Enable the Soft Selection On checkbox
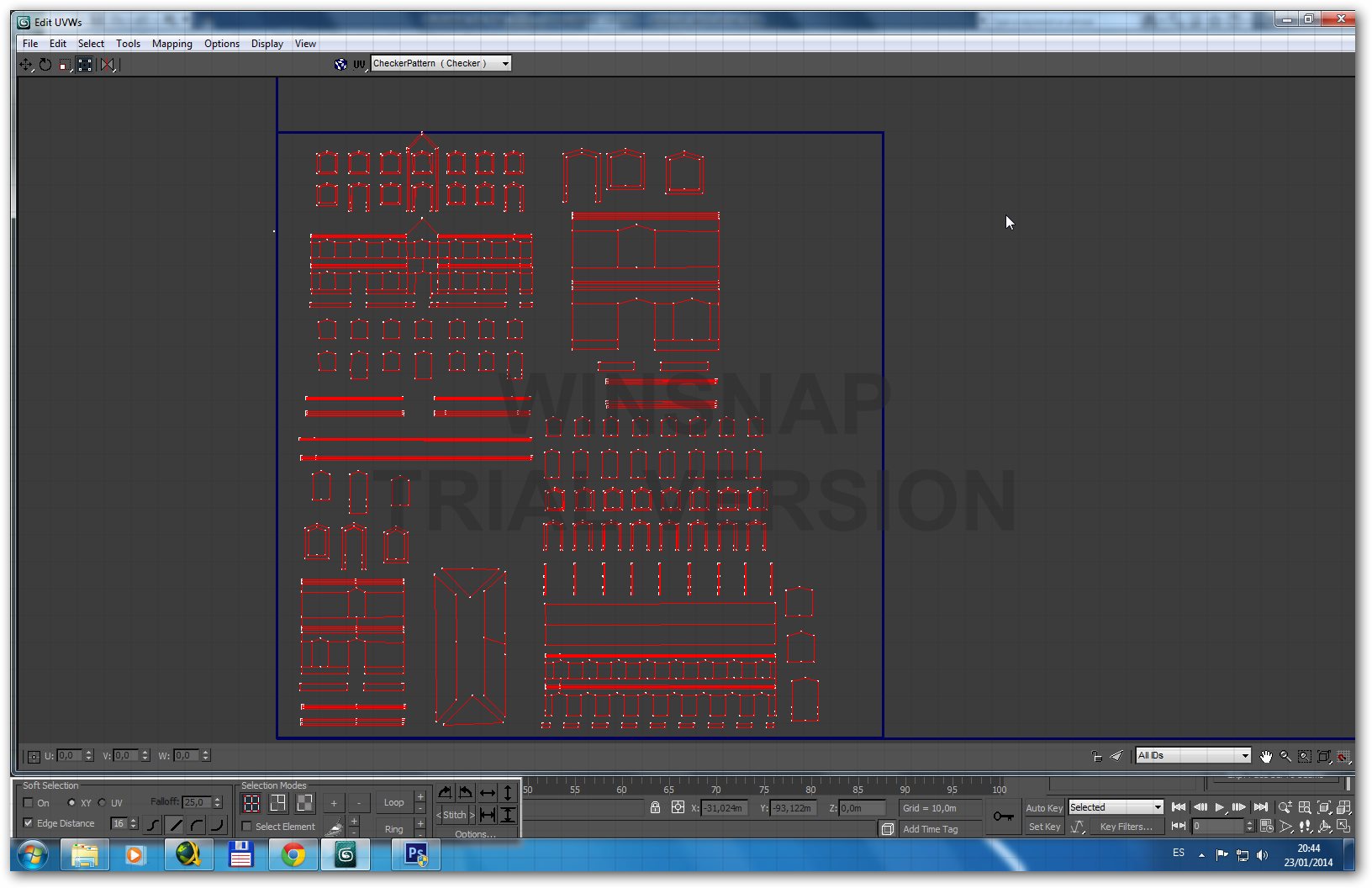1372x888 pixels. 29,803
